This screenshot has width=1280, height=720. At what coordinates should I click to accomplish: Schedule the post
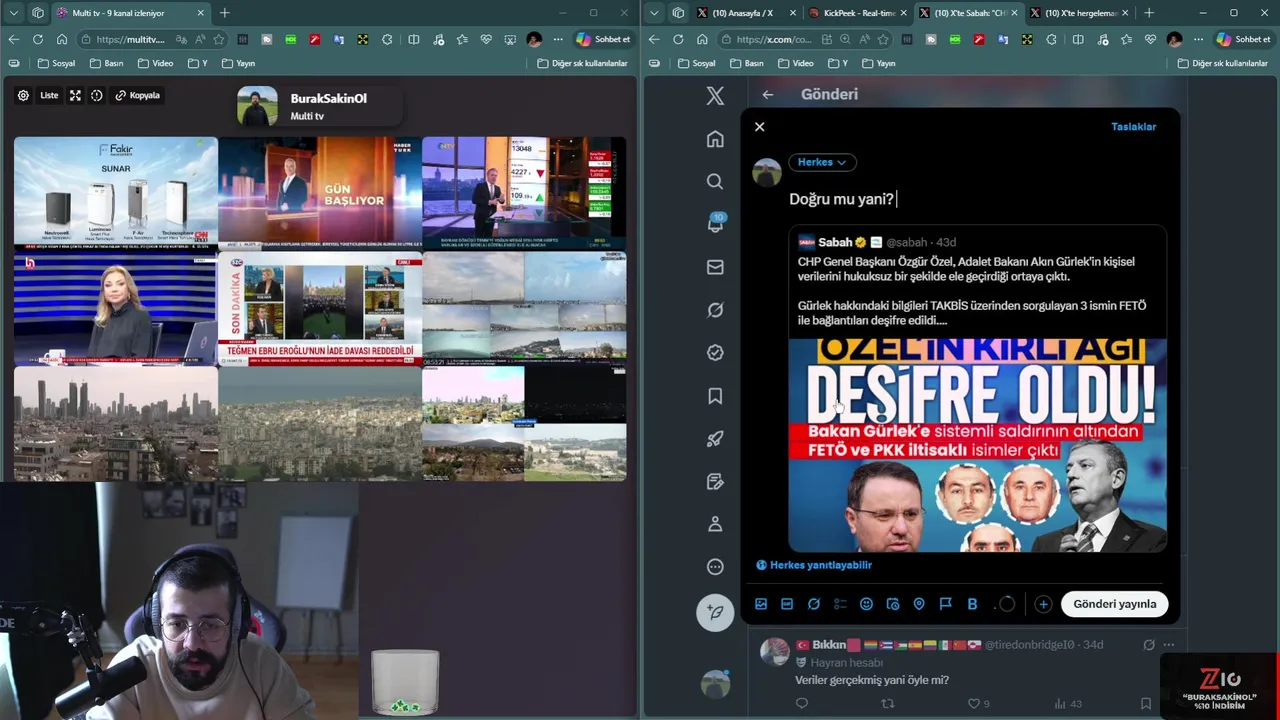click(893, 604)
